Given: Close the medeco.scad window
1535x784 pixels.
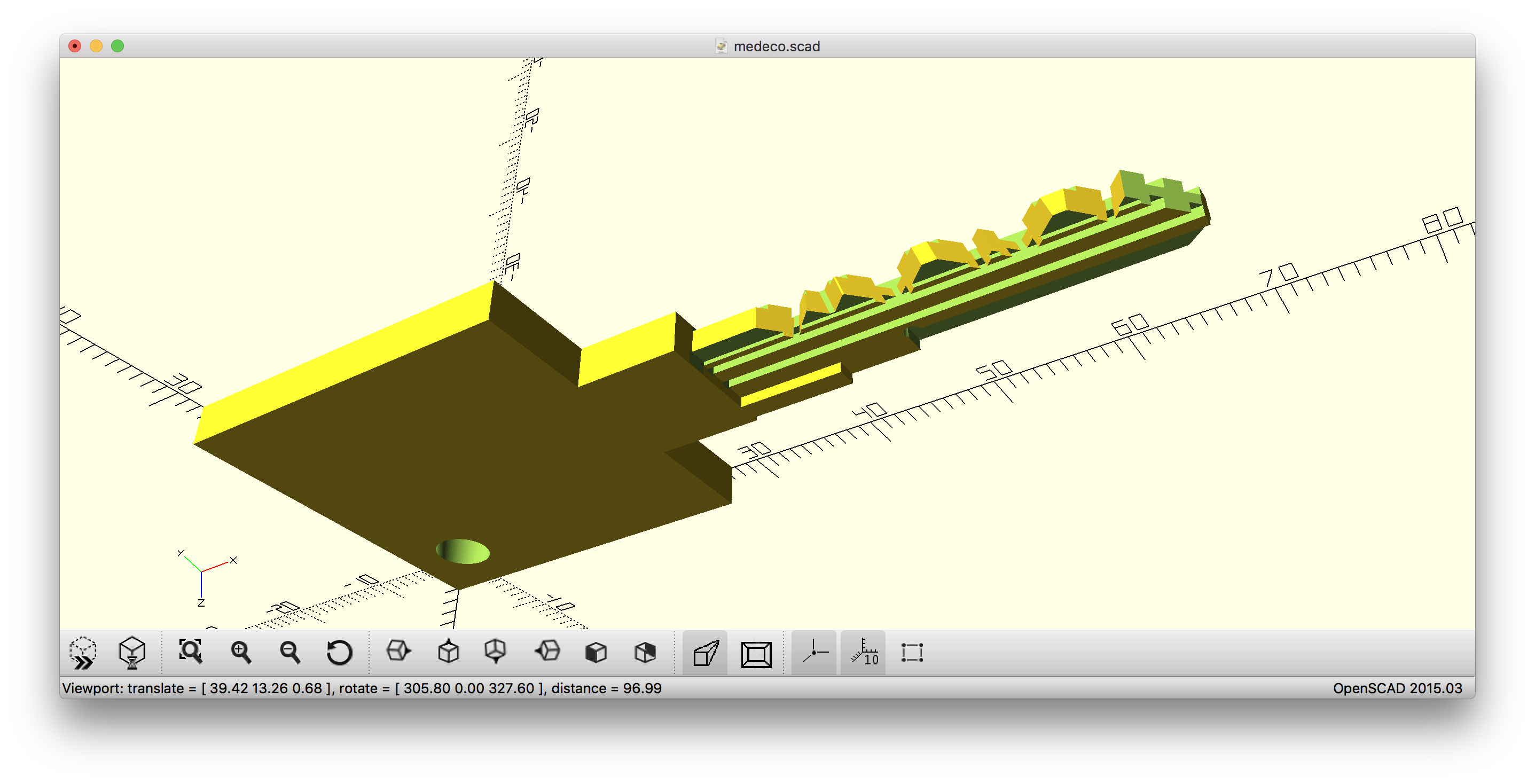Looking at the screenshot, I should pyautogui.click(x=74, y=46).
